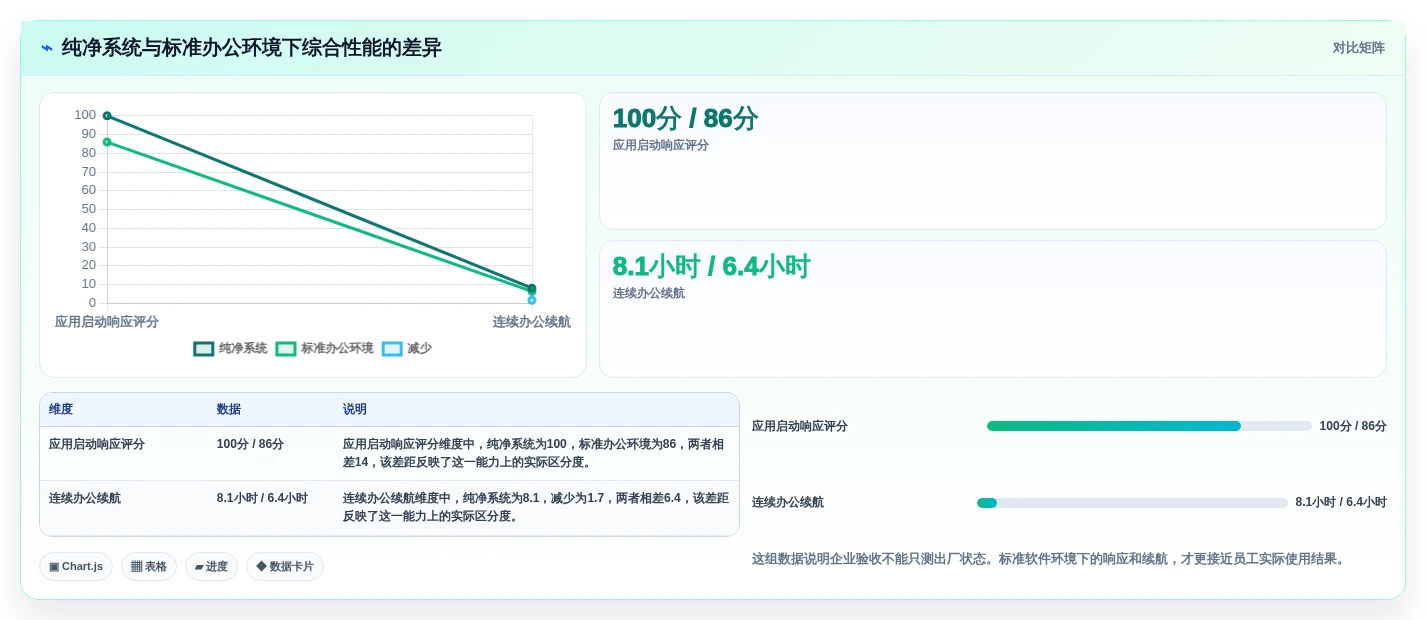Click the diamond icon in 数据卡片 chip
Screen dimensions: 1426x620
coord(261,566)
